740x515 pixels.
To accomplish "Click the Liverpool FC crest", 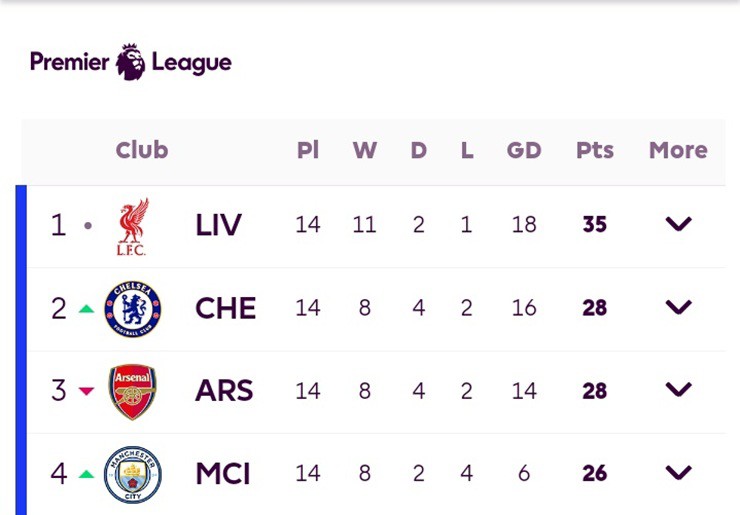I will click(x=132, y=226).
